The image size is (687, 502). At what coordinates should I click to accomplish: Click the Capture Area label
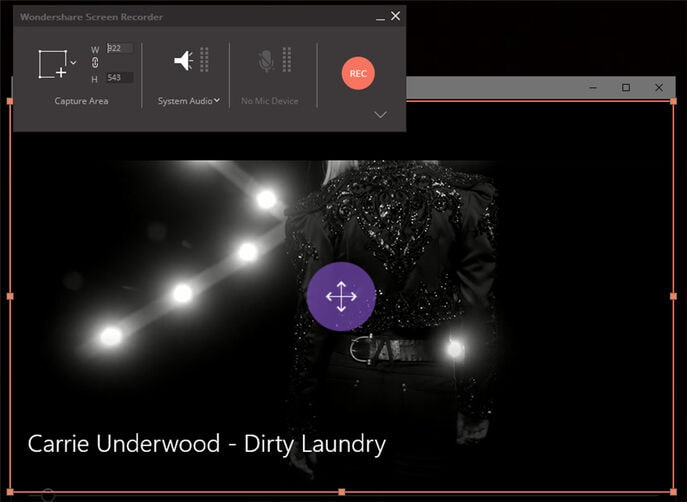(81, 101)
